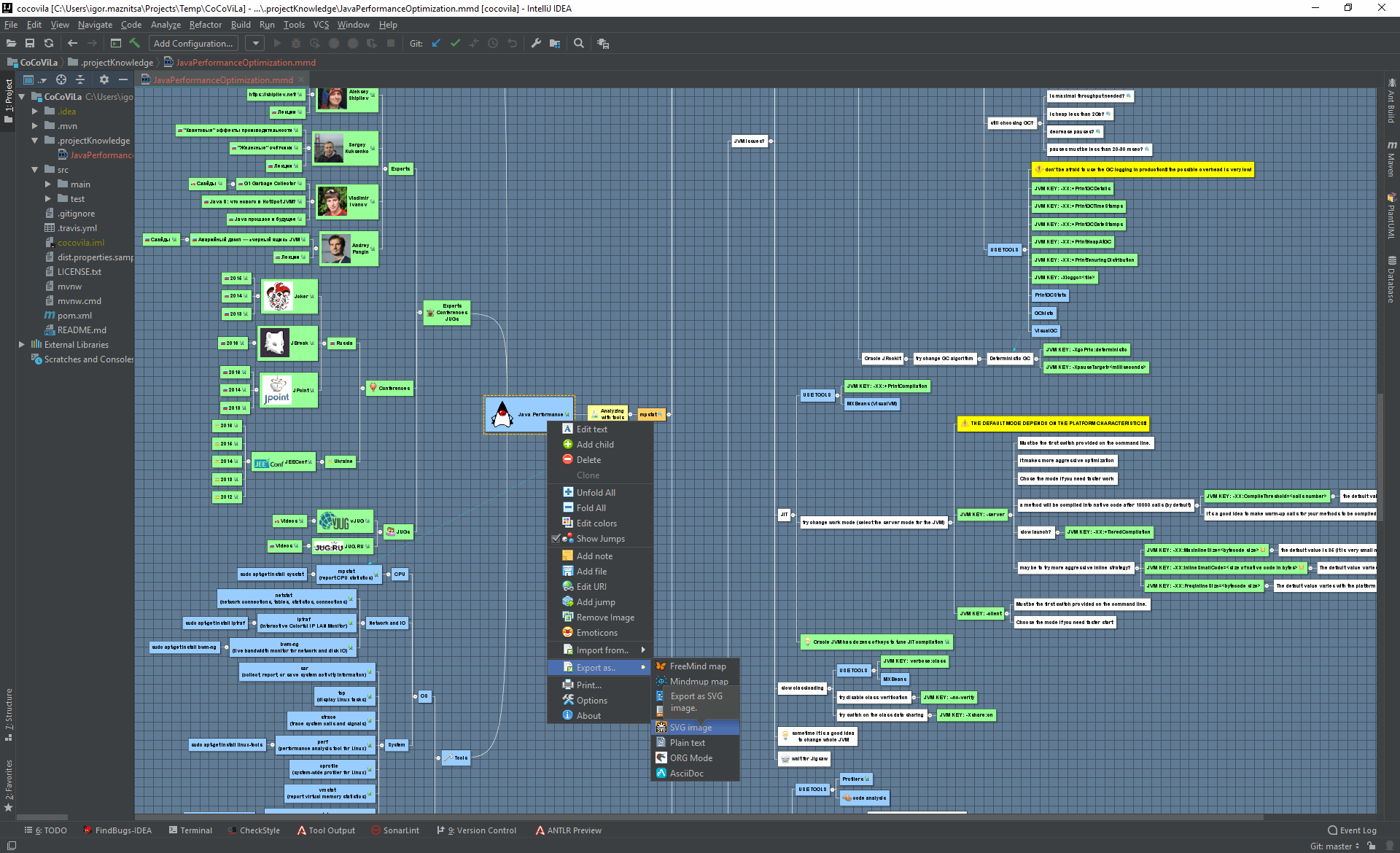
Task: Choose Add child from context menu
Action: pos(600,445)
